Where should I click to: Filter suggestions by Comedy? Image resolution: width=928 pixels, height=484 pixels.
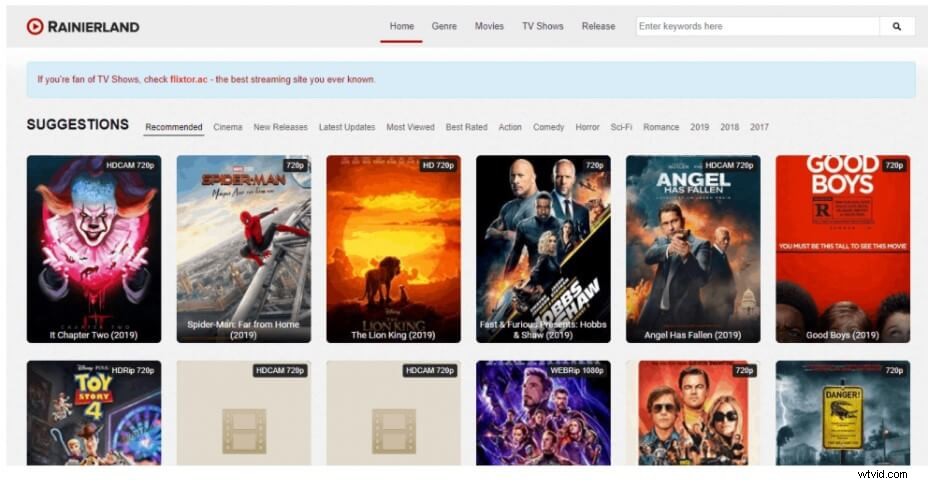[x=549, y=127]
